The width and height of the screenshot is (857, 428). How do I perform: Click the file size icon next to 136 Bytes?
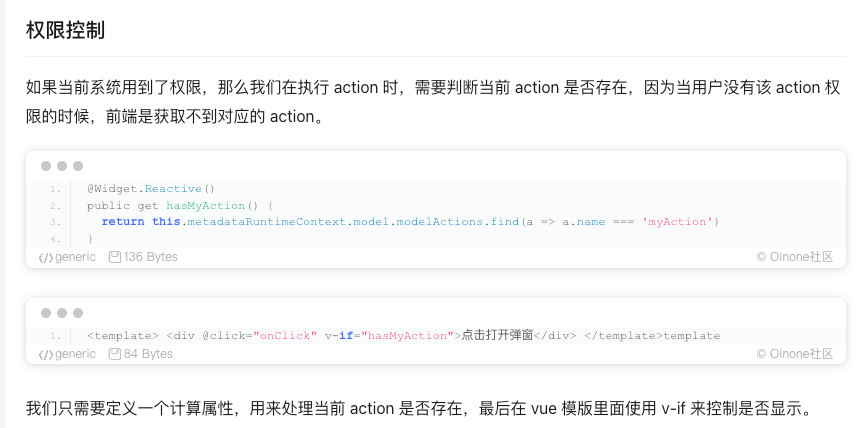pos(115,256)
